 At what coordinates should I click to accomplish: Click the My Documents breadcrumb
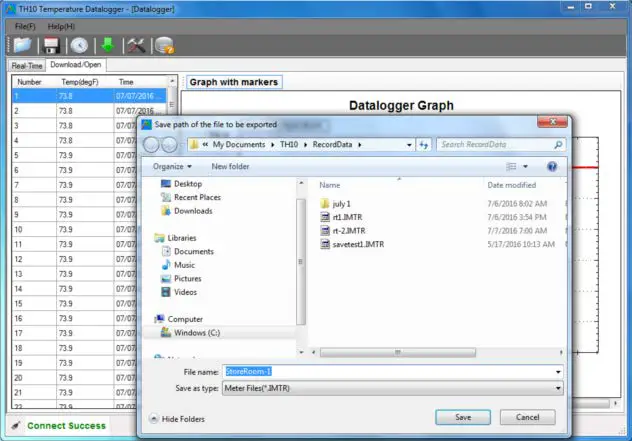point(239,145)
